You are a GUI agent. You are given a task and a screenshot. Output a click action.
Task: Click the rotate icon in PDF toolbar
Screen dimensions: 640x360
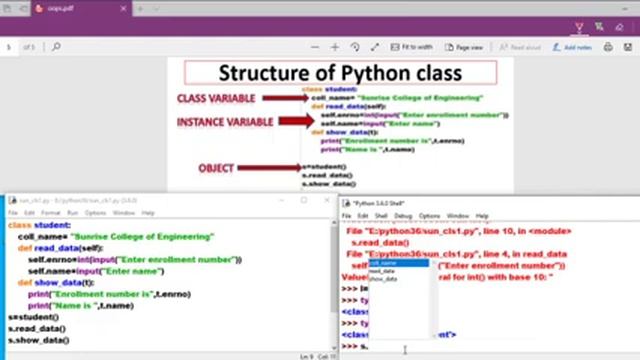coord(355,47)
